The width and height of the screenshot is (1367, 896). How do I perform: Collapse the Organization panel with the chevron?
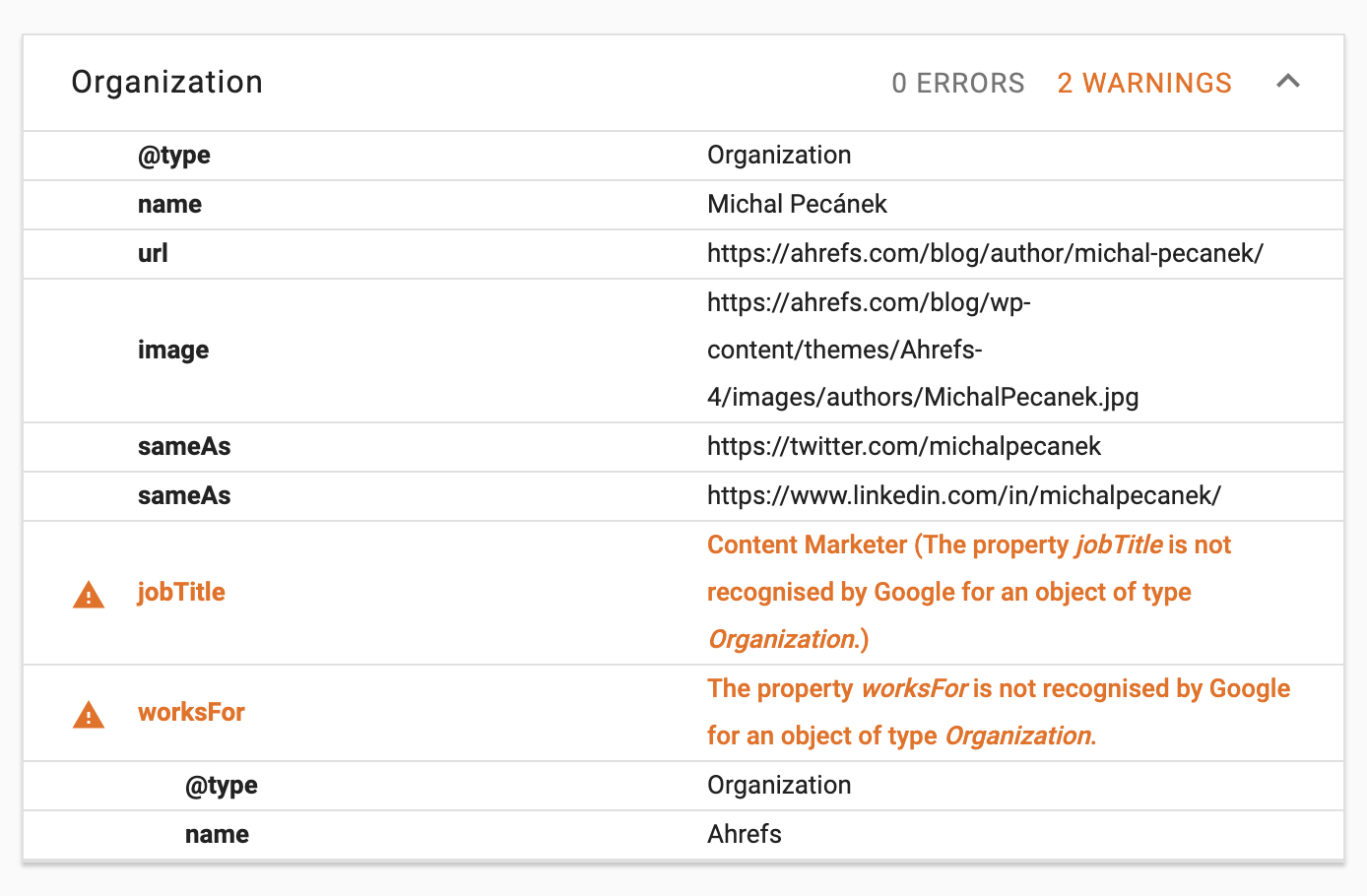click(x=1288, y=82)
